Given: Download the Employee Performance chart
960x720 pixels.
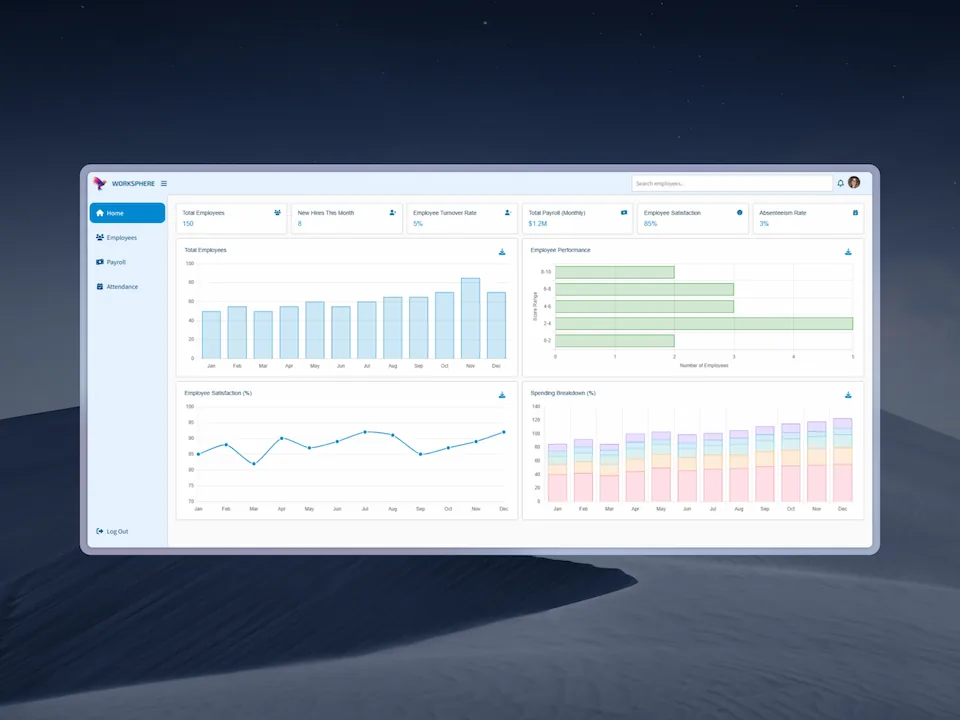Looking at the screenshot, I should click(x=848, y=252).
